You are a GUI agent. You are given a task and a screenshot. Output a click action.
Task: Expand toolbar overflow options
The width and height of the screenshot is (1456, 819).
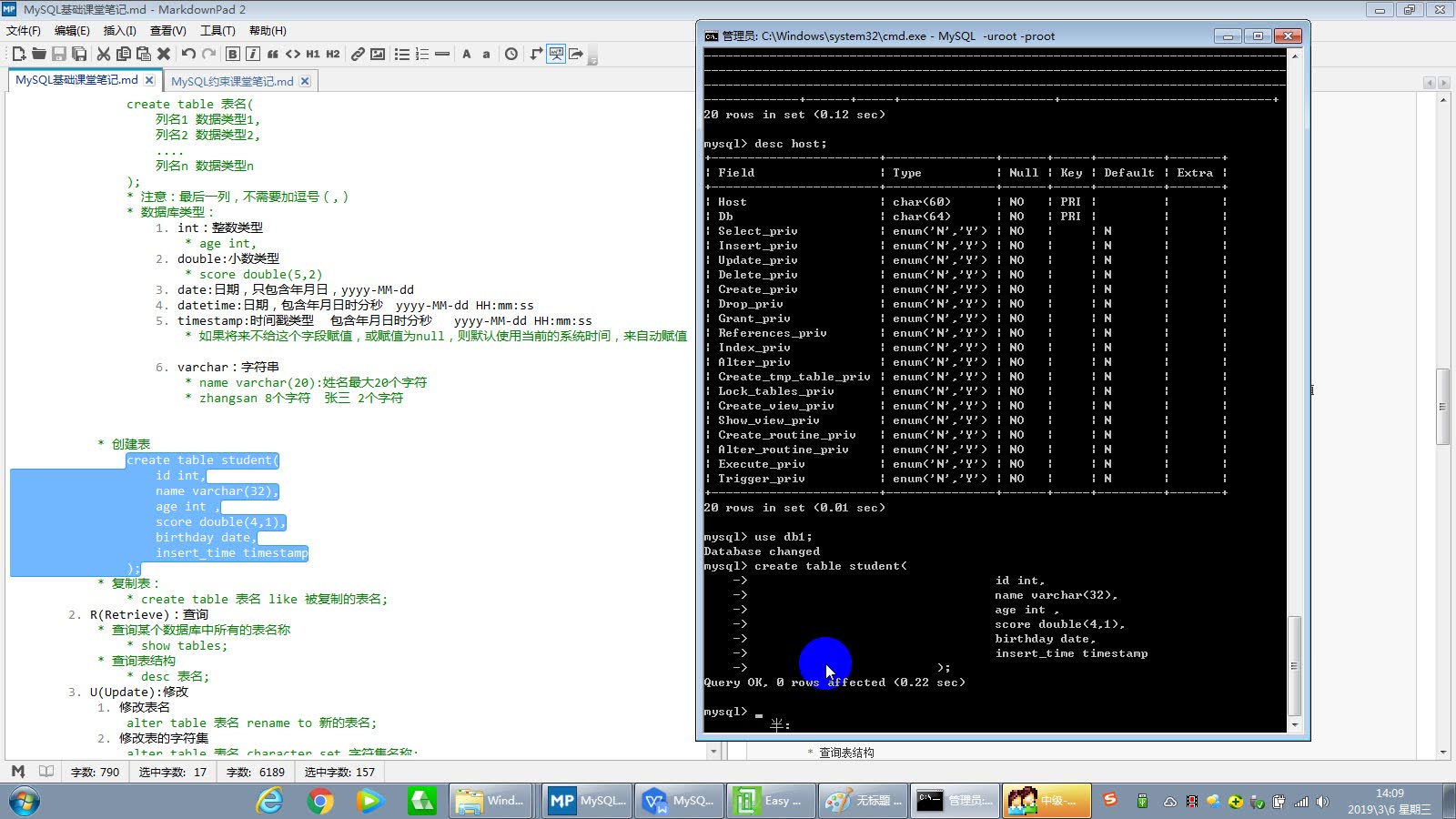pos(592,58)
